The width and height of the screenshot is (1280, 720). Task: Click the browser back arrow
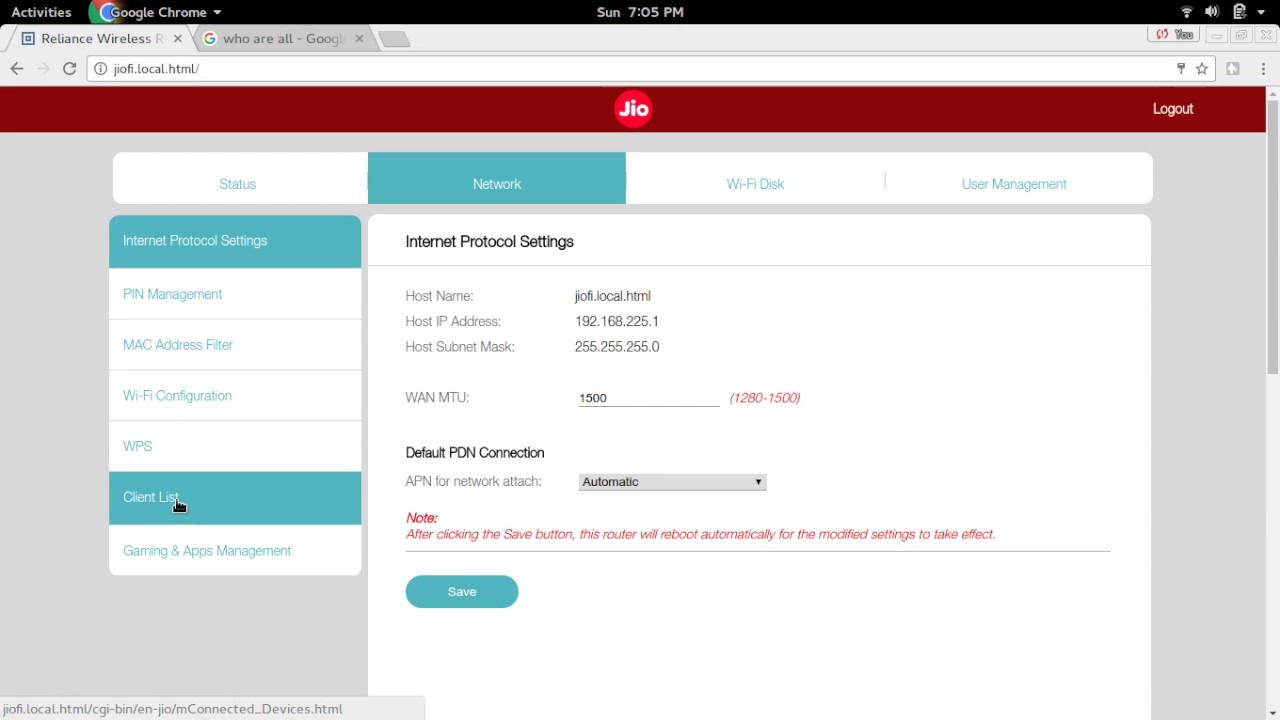coord(16,69)
